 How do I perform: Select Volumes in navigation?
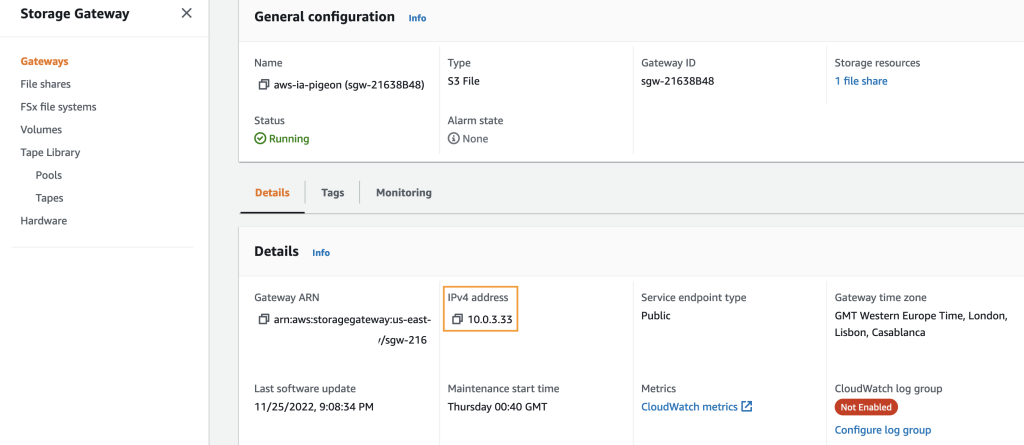(41, 130)
